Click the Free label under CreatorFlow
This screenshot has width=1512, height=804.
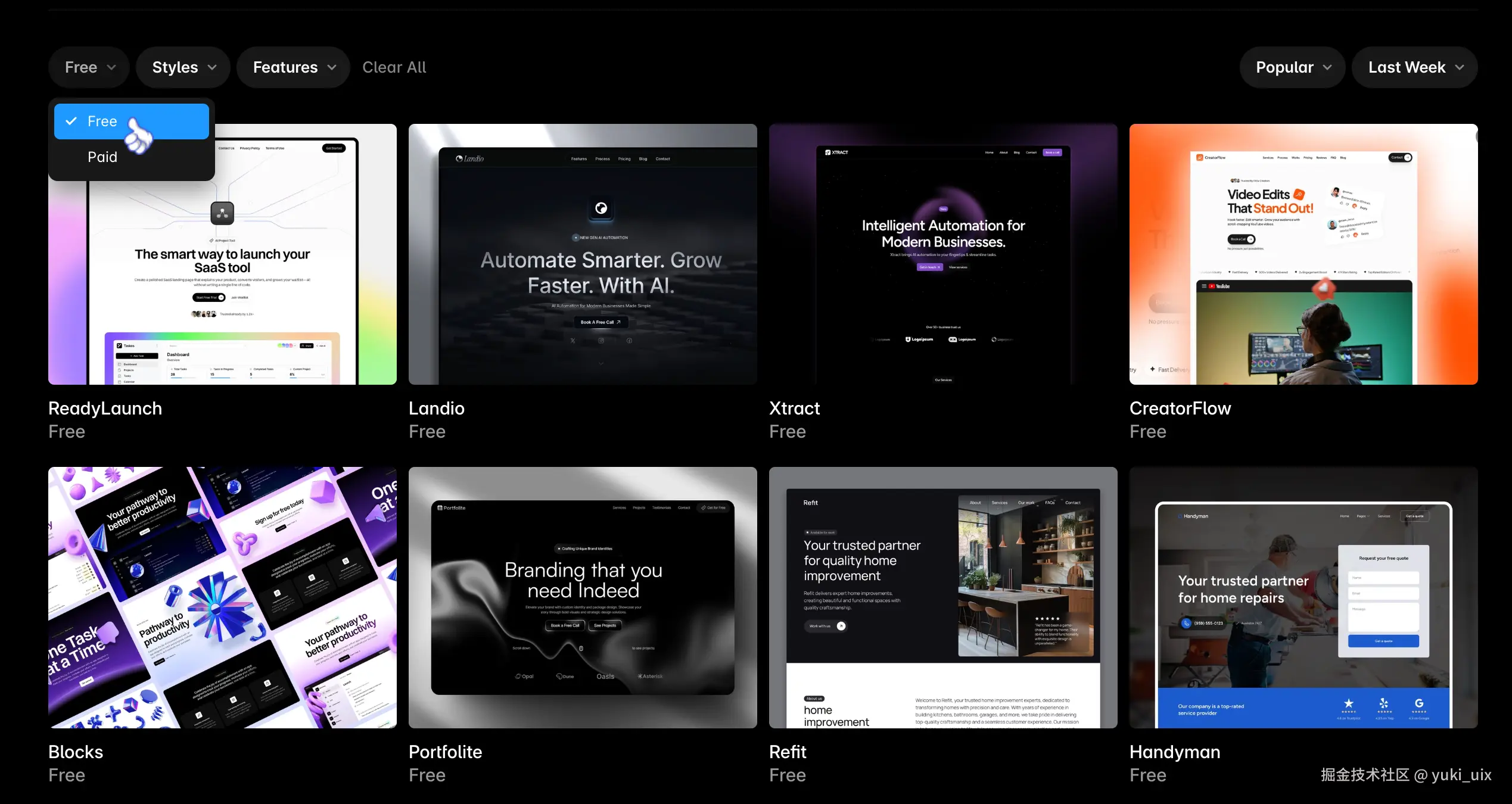click(1148, 432)
